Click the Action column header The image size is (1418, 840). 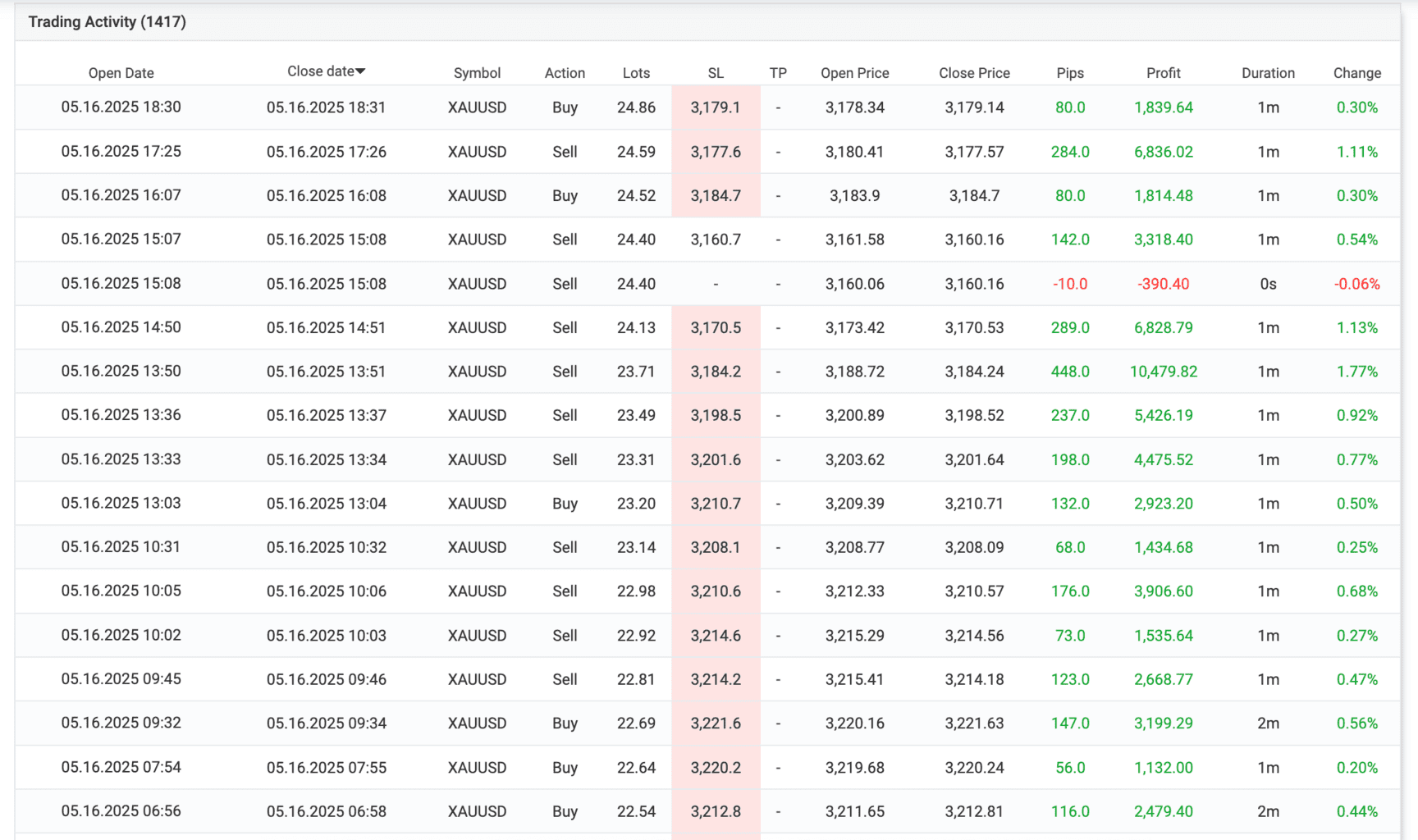coord(565,73)
